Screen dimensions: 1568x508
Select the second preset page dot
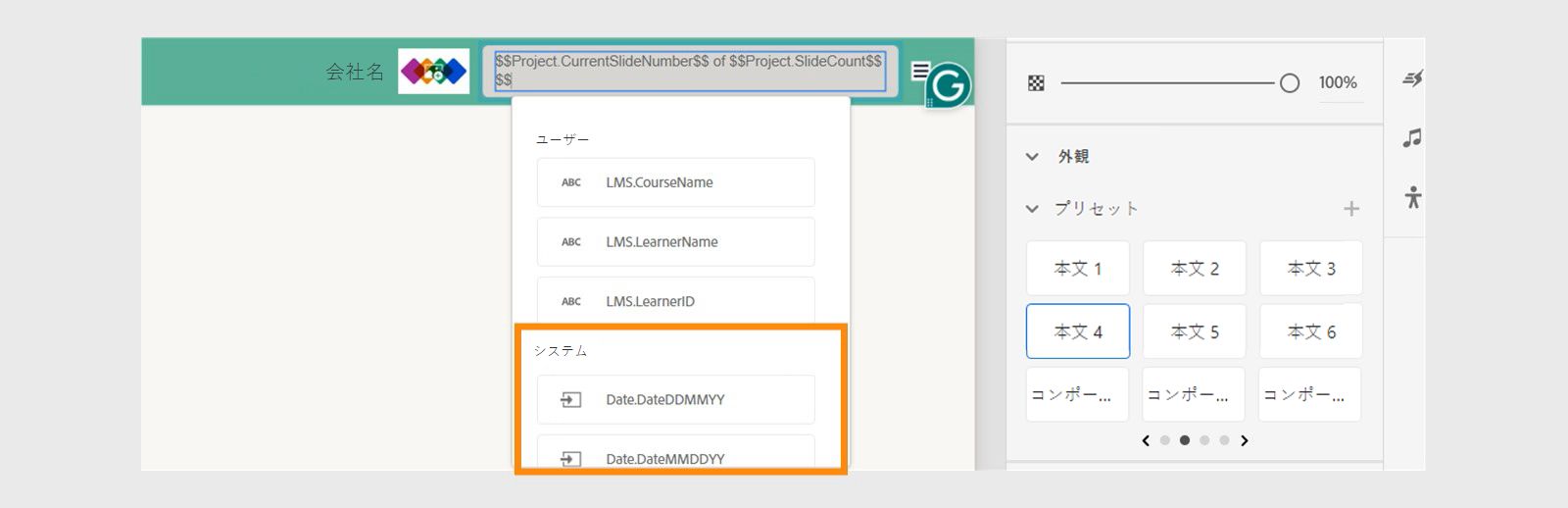click(x=1185, y=440)
